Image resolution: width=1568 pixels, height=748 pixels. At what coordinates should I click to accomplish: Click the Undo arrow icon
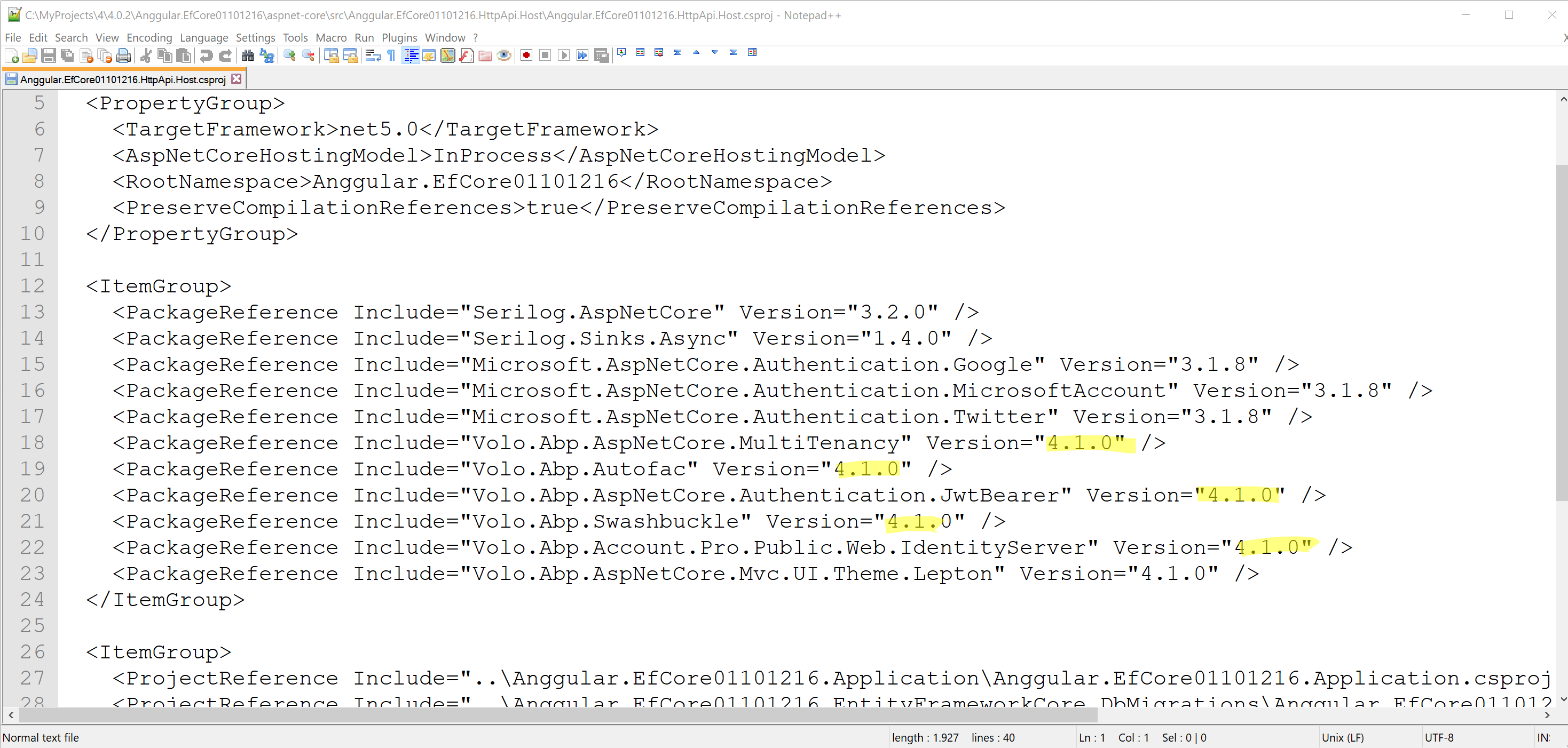[207, 56]
